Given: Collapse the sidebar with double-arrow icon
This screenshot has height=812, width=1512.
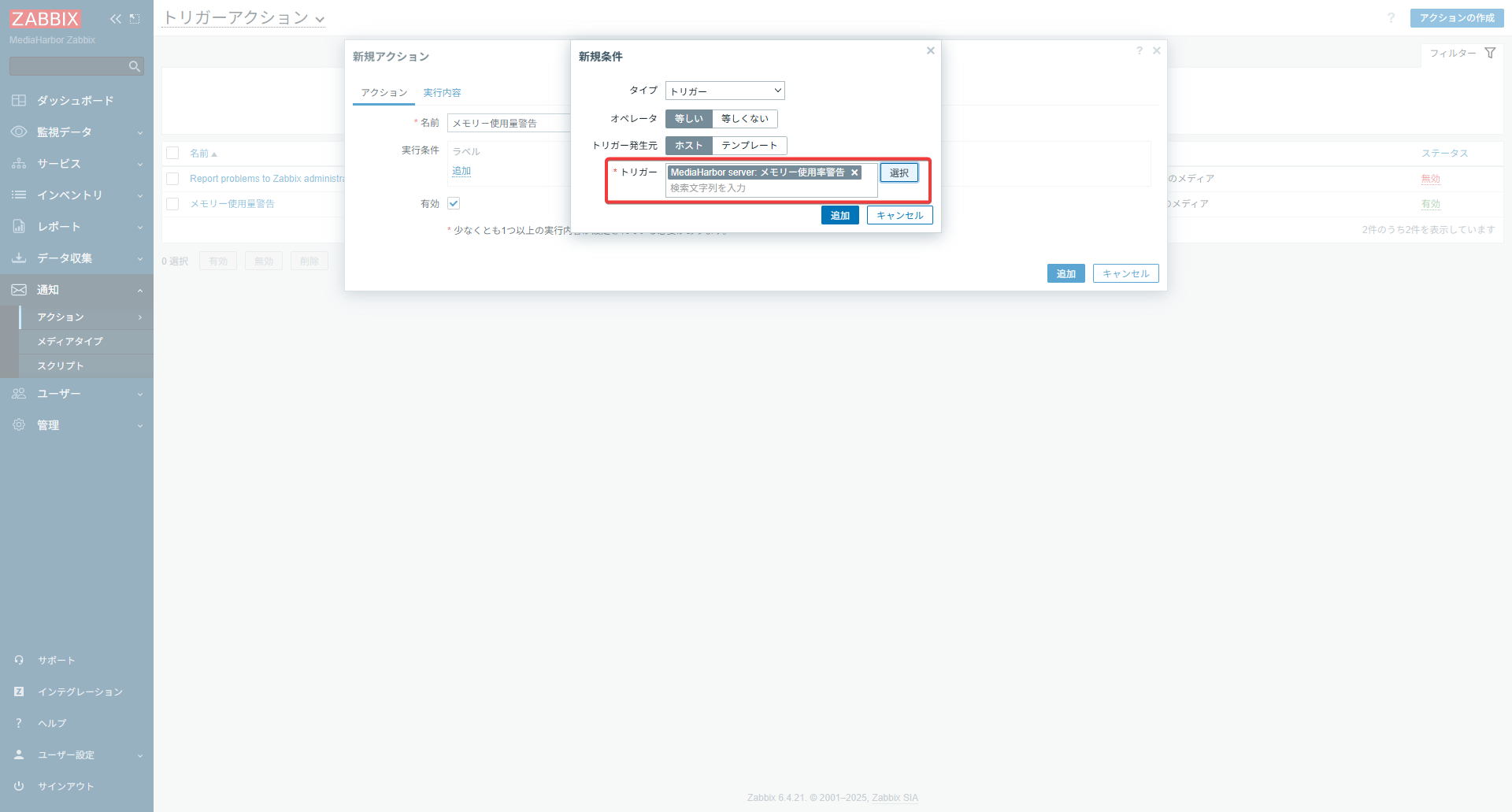Looking at the screenshot, I should pyautogui.click(x=116, y=19).
